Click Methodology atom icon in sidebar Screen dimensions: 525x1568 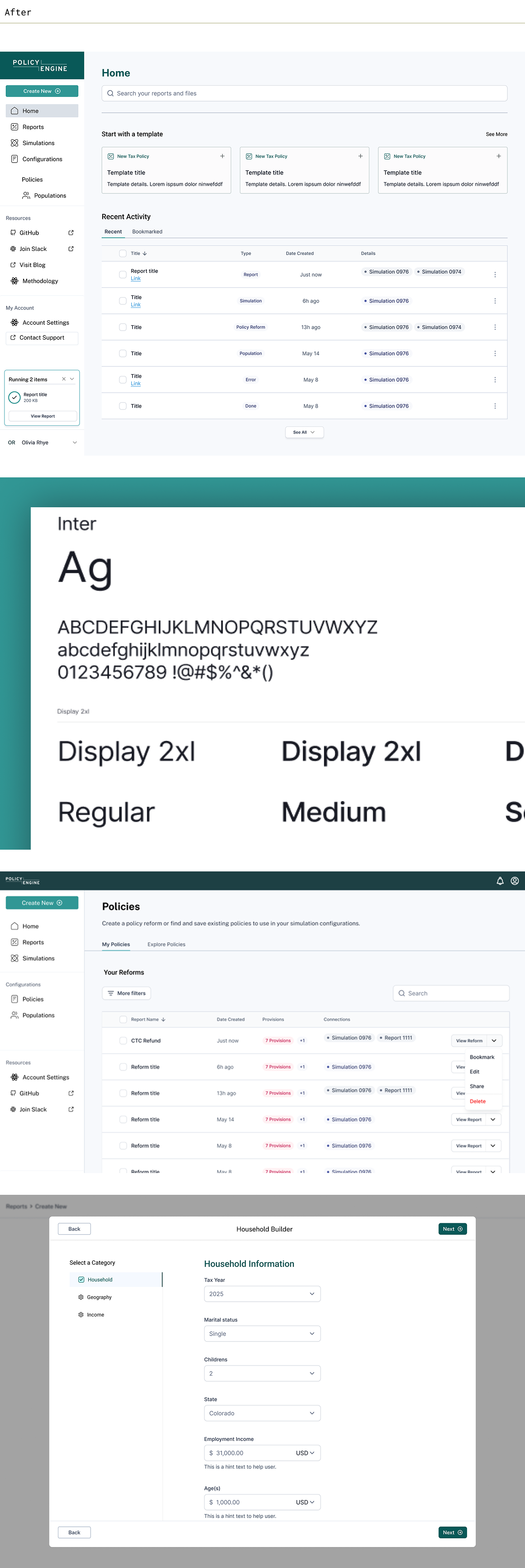click(x=14, y=281)
